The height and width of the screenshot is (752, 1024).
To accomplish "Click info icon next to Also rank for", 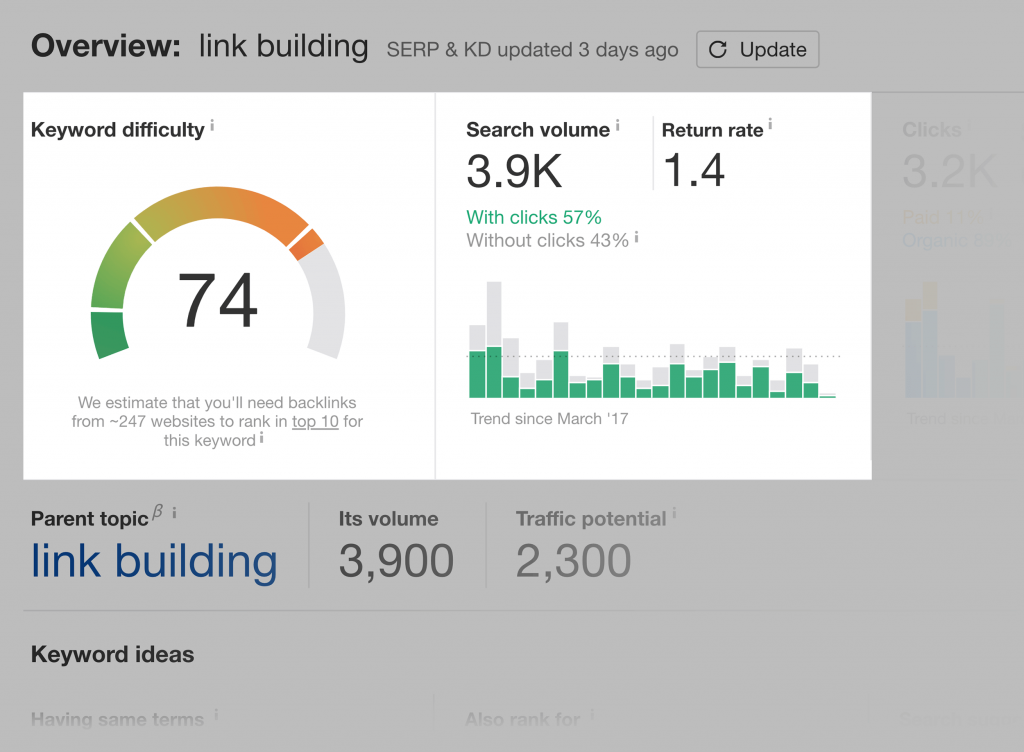I will (x=592, y=715).
